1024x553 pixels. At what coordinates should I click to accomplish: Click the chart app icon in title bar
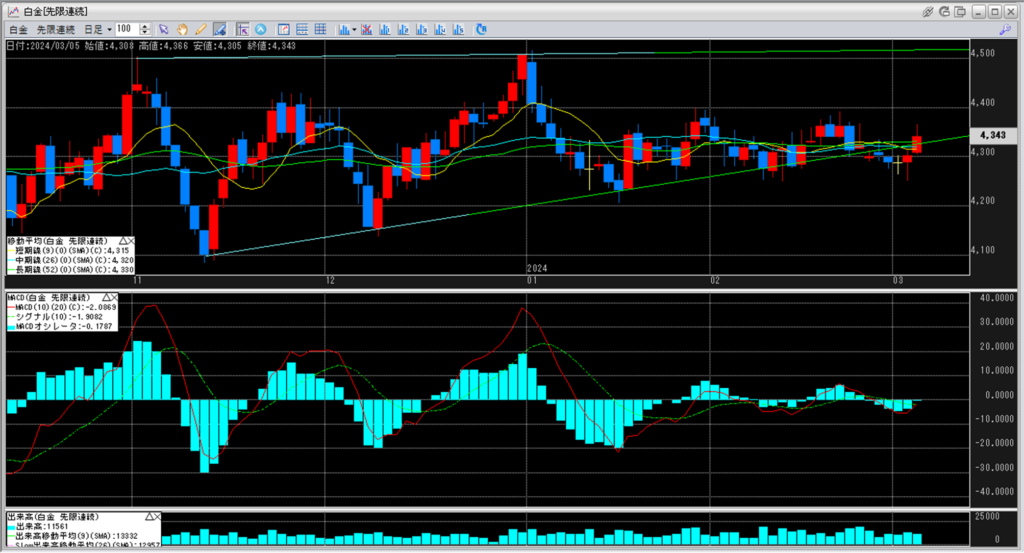pyautogui.click(x=13, y=11)
